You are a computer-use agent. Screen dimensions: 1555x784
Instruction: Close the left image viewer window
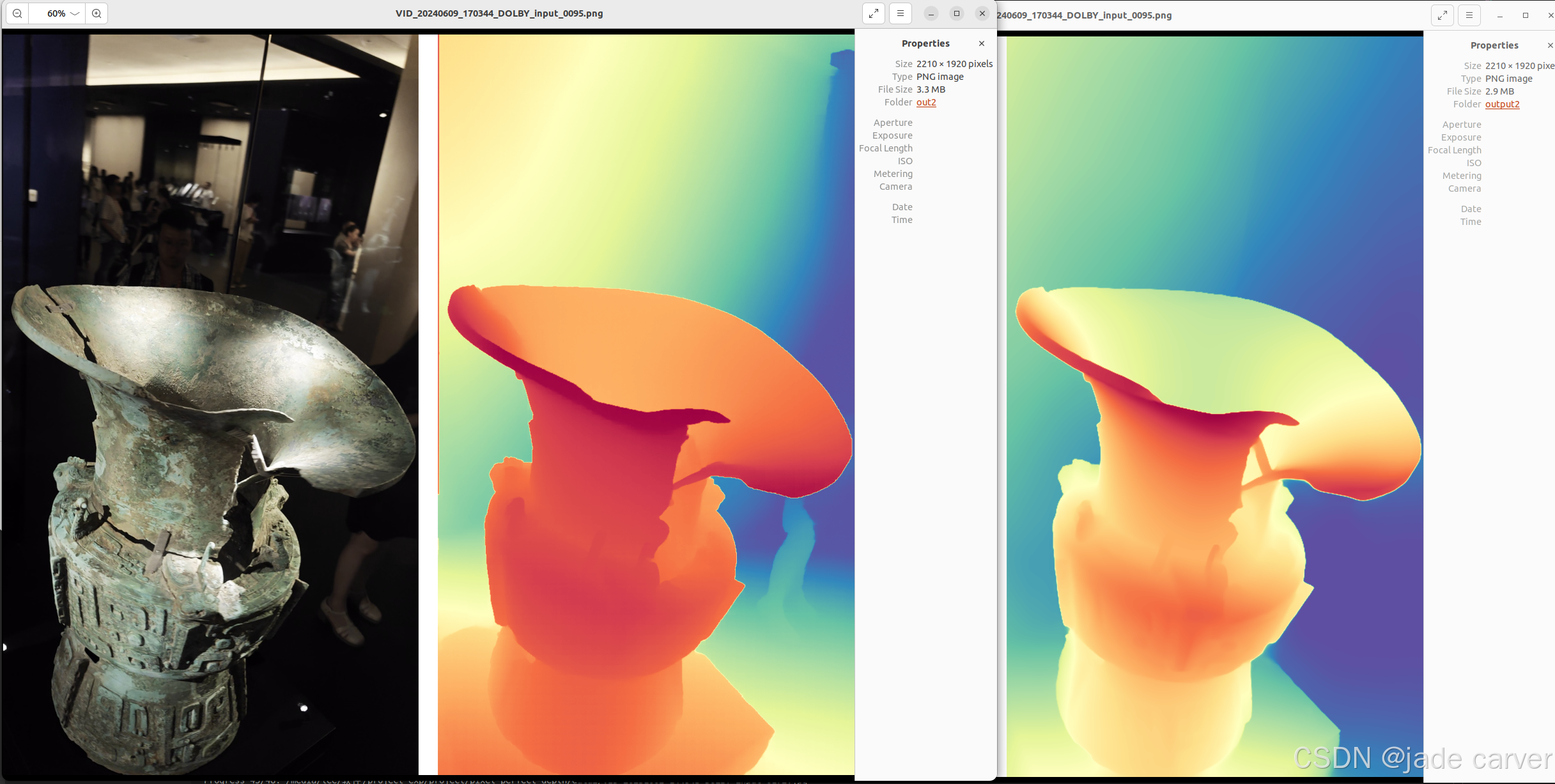(x=982, y=13)
